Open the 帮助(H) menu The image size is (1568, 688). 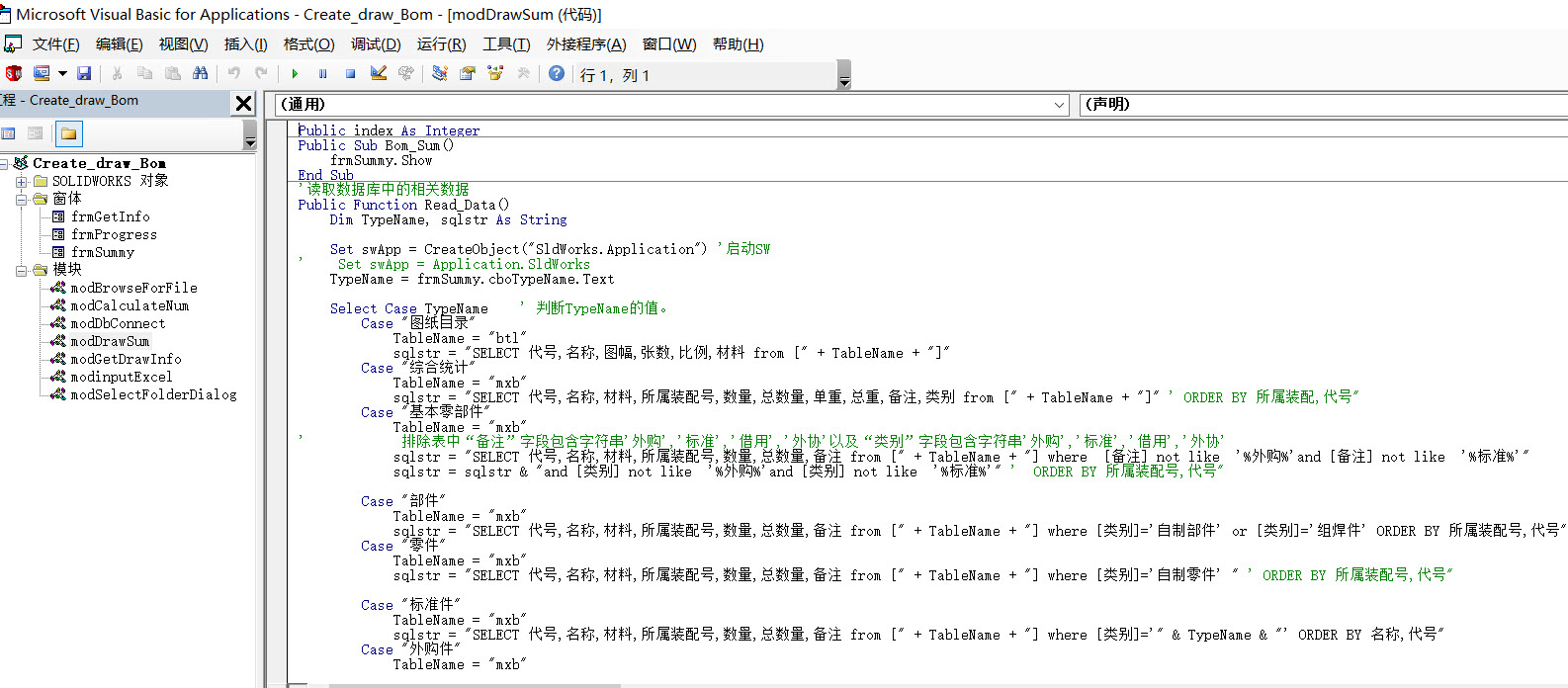click(738, 44)
